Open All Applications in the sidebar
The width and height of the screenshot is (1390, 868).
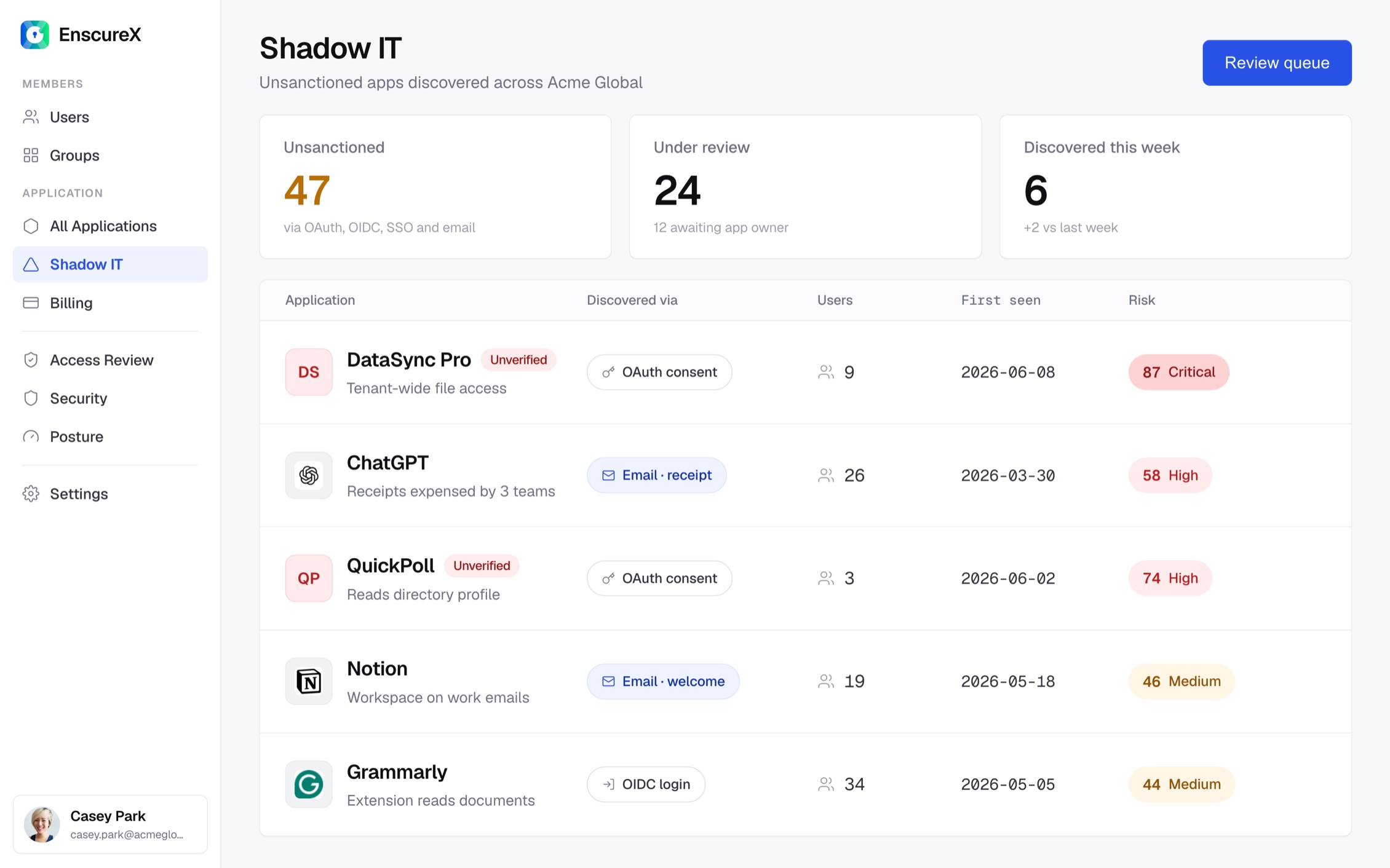[110, 226]
